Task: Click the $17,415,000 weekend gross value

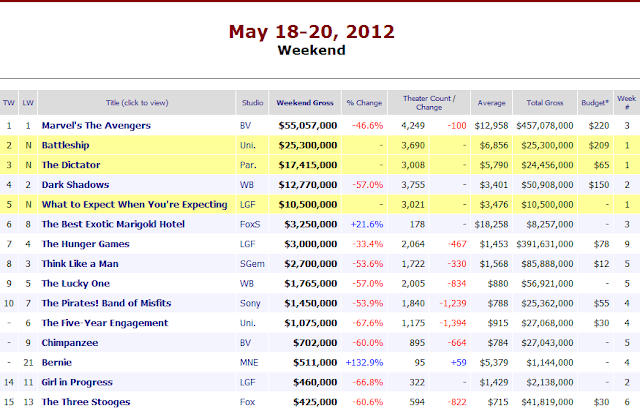Action: point(308,165)
